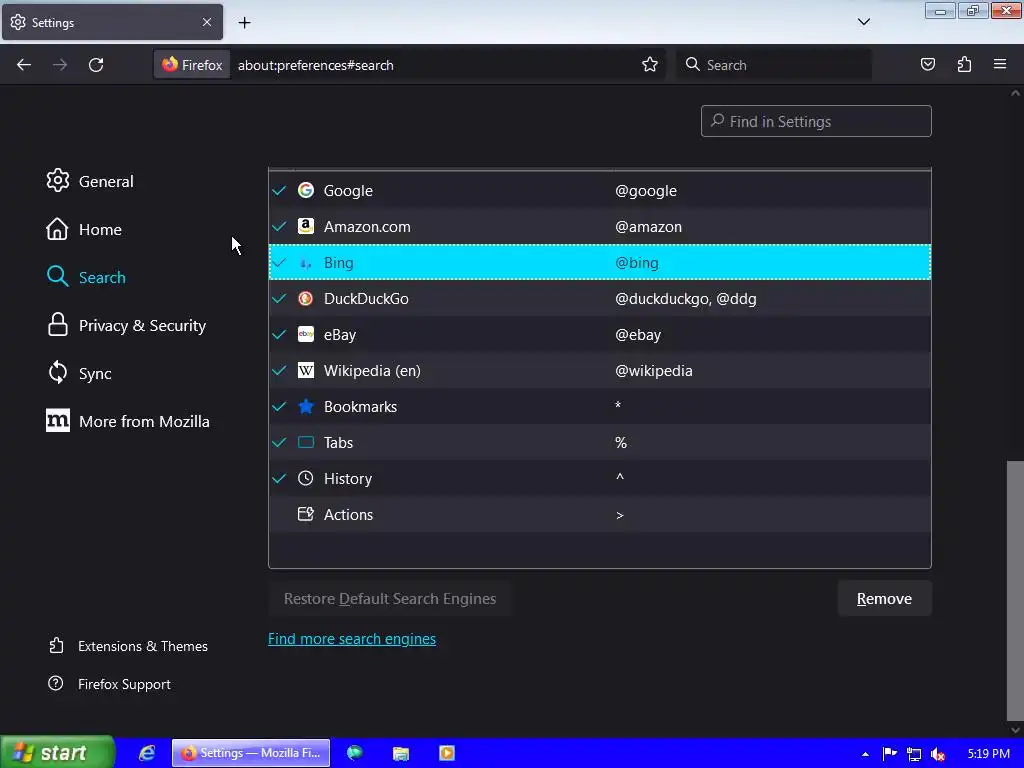Uncheck the DuckDuckGo checkmark

click(x=280, y=298)
